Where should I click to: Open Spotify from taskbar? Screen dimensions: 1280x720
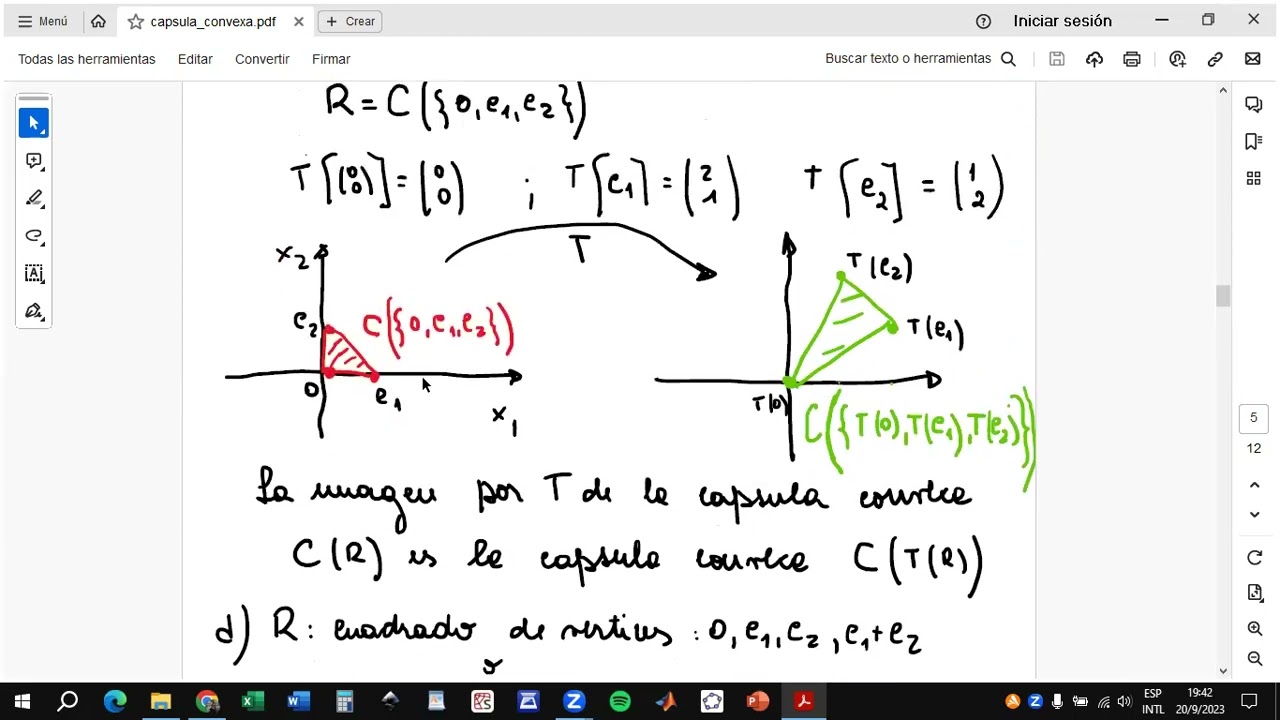620,701
